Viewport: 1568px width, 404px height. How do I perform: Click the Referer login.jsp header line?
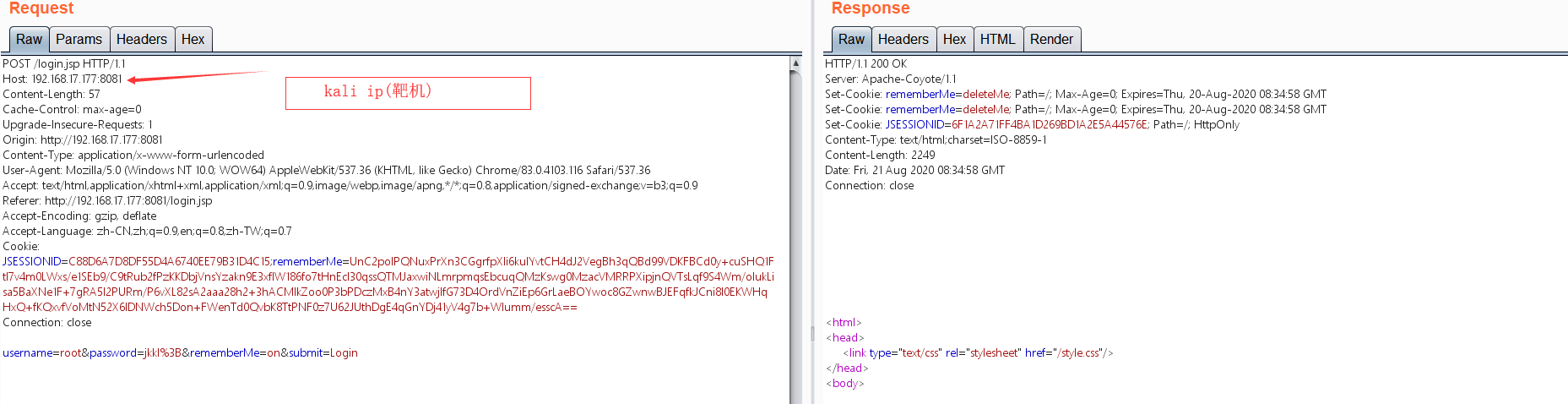tap(107, 200)
